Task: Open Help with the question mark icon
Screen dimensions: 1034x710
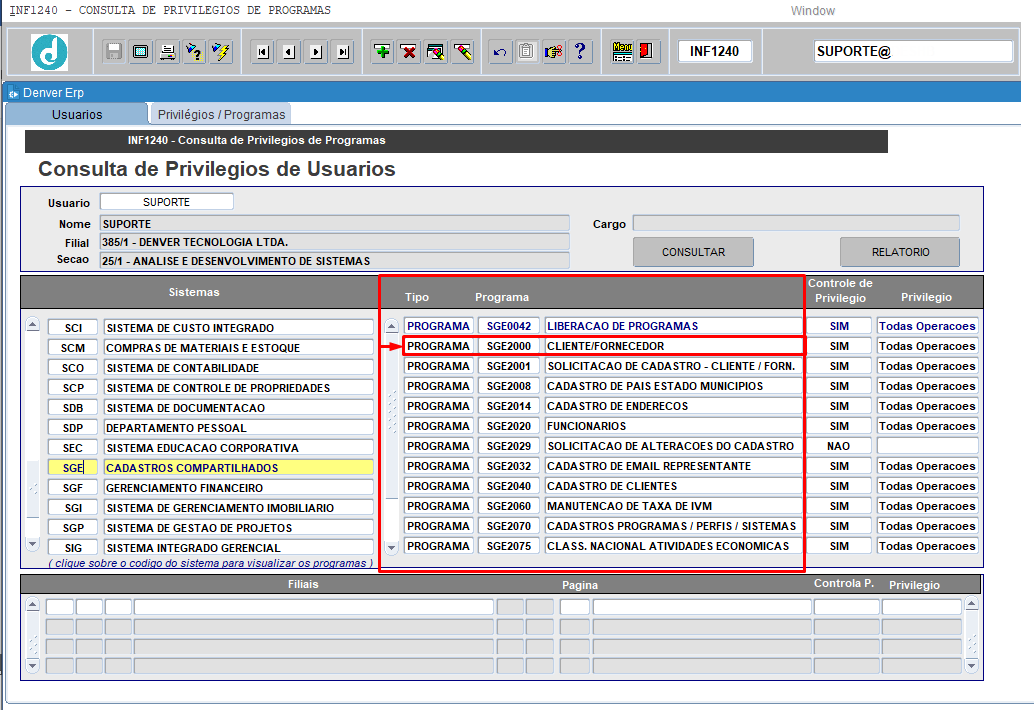Action: click(x=580, y=51)
